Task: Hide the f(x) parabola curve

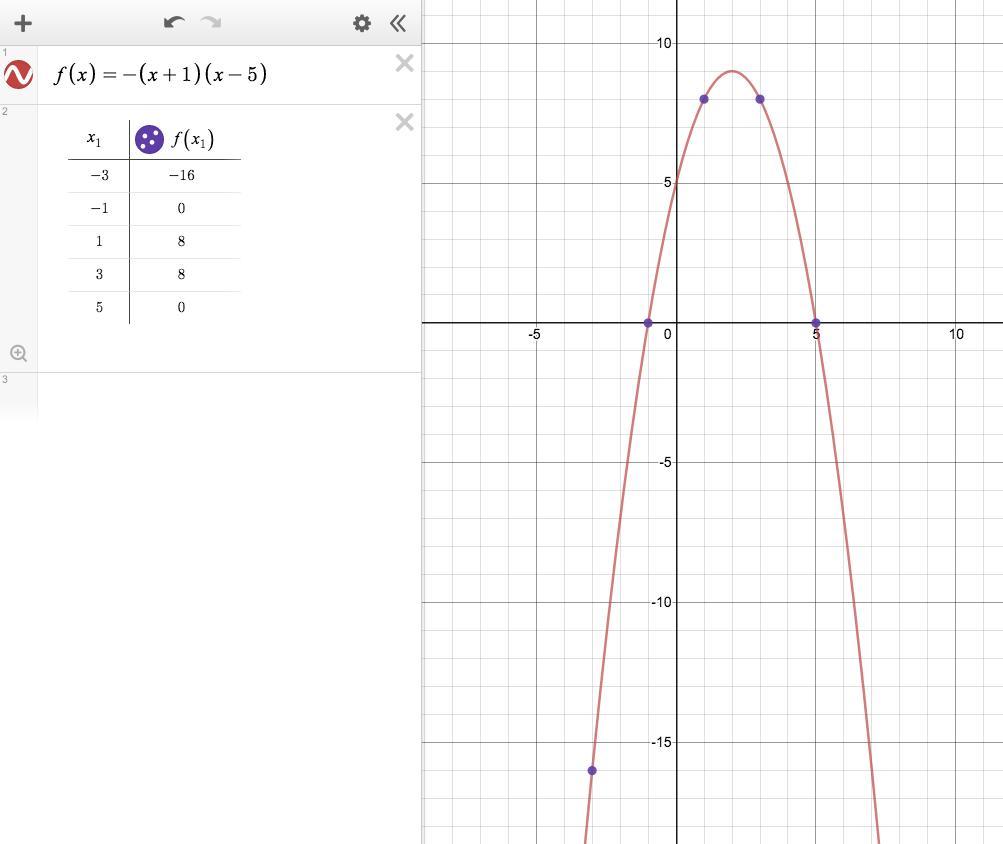Action: coord(19,75)
